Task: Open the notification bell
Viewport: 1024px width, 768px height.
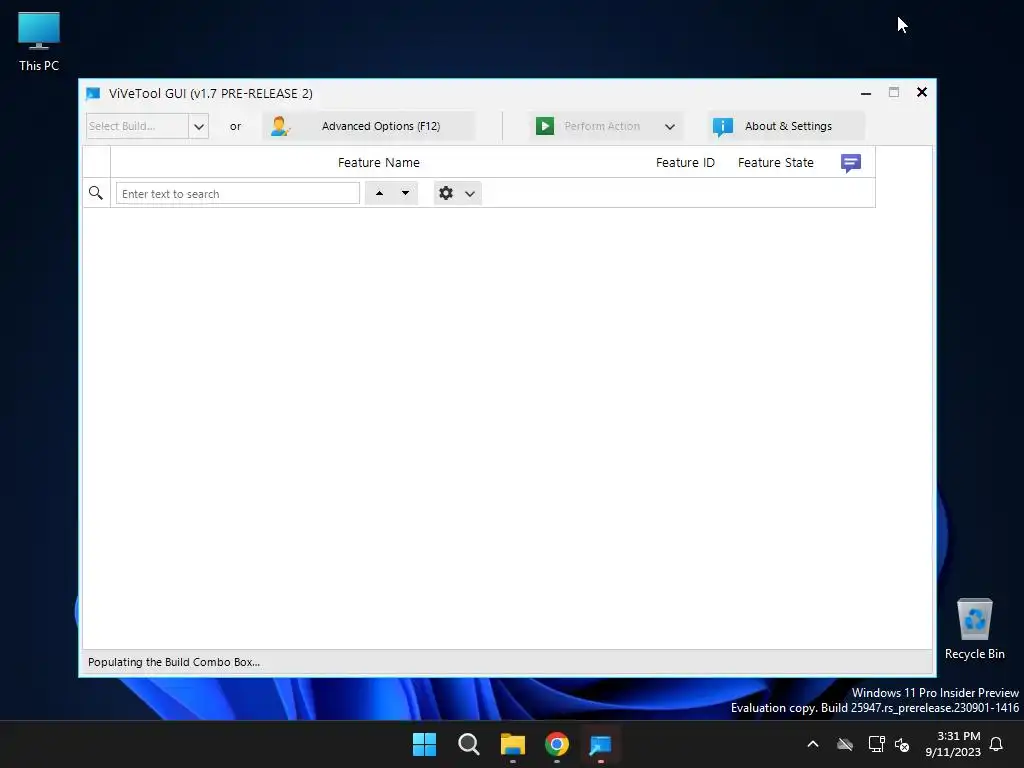Action: coord(997,744)
